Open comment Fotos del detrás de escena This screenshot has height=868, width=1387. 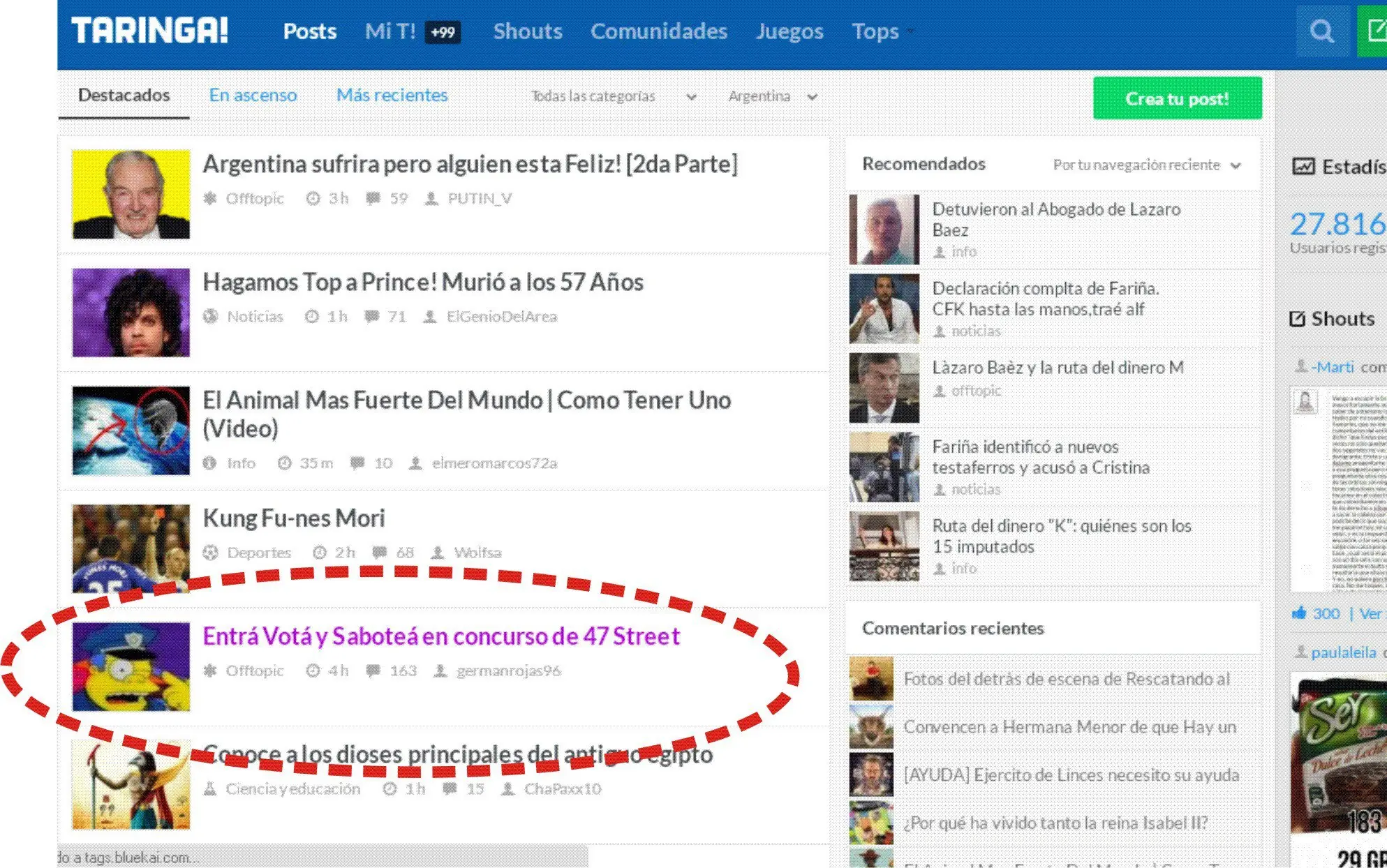[x=1067, y=679]
